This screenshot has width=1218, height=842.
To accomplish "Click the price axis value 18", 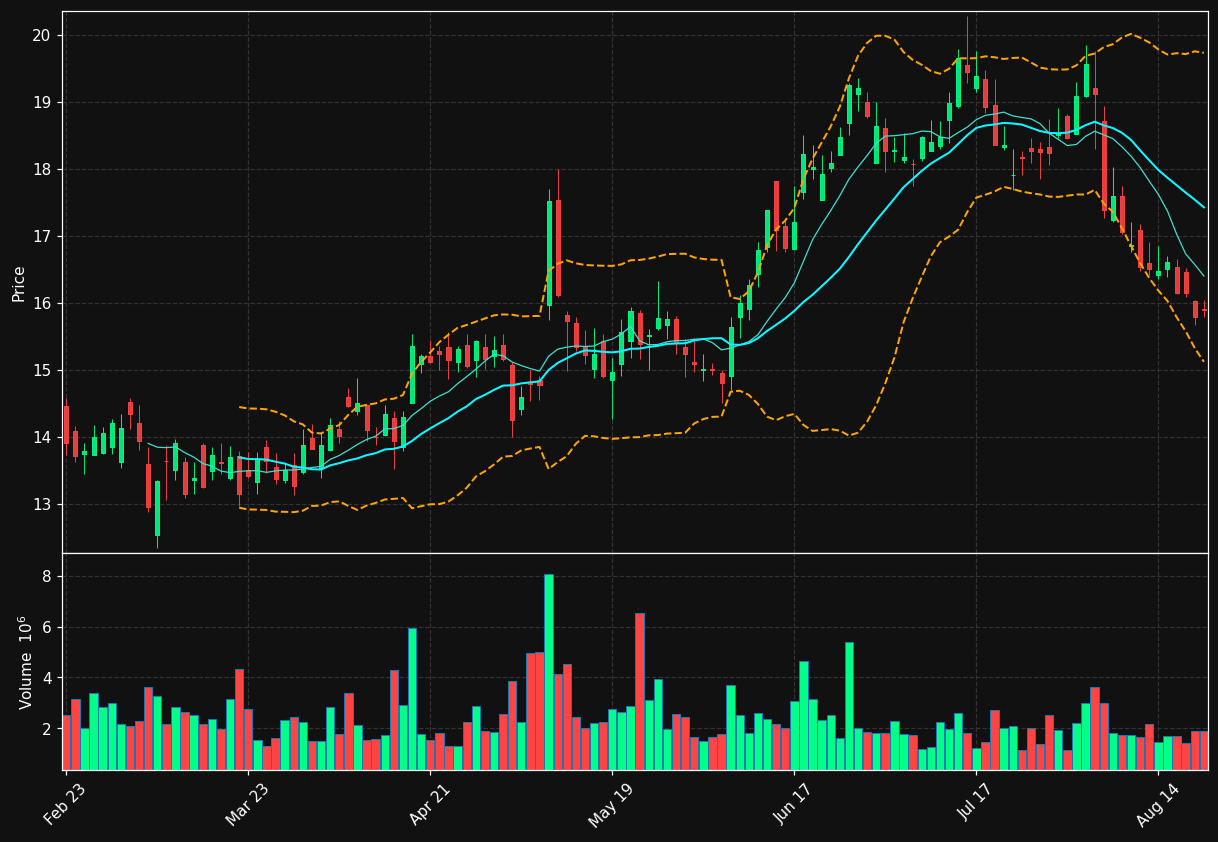I will pos(41,169).
